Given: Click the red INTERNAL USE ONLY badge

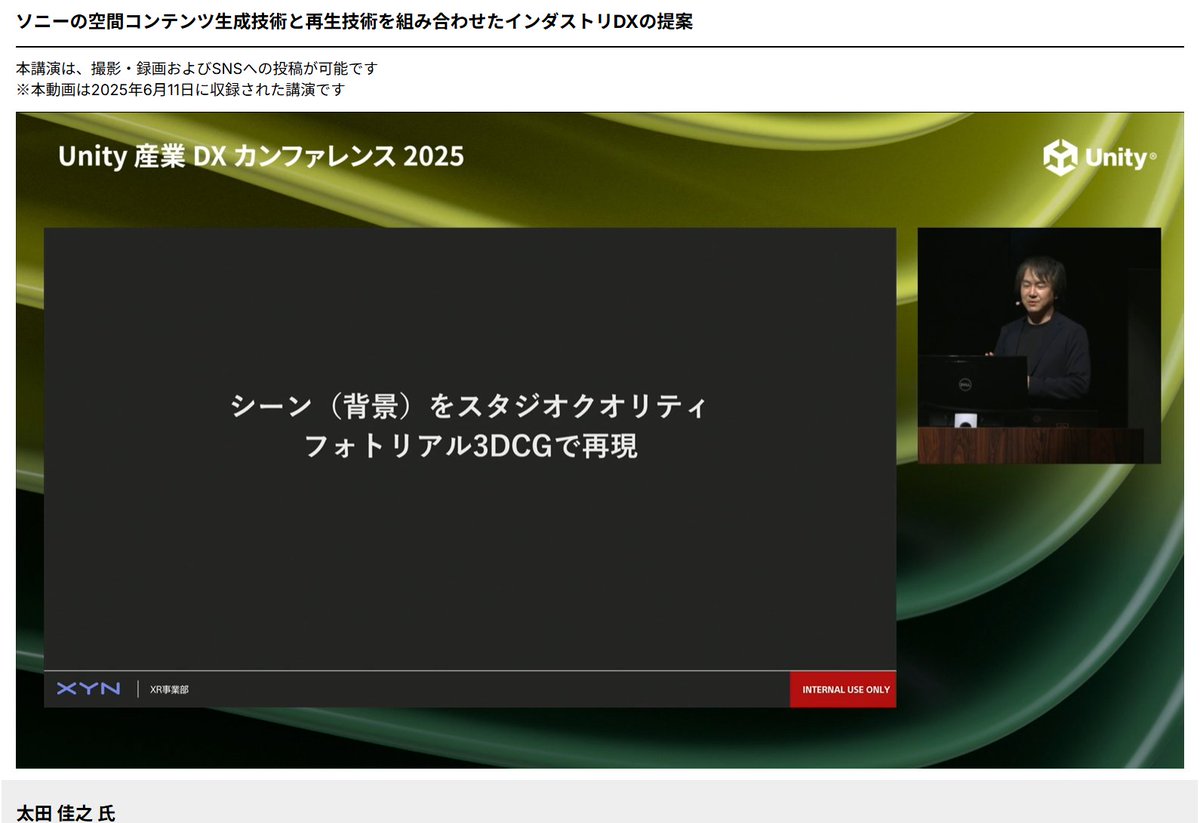Looking at the screenshot, I should [x=843, y=689].
